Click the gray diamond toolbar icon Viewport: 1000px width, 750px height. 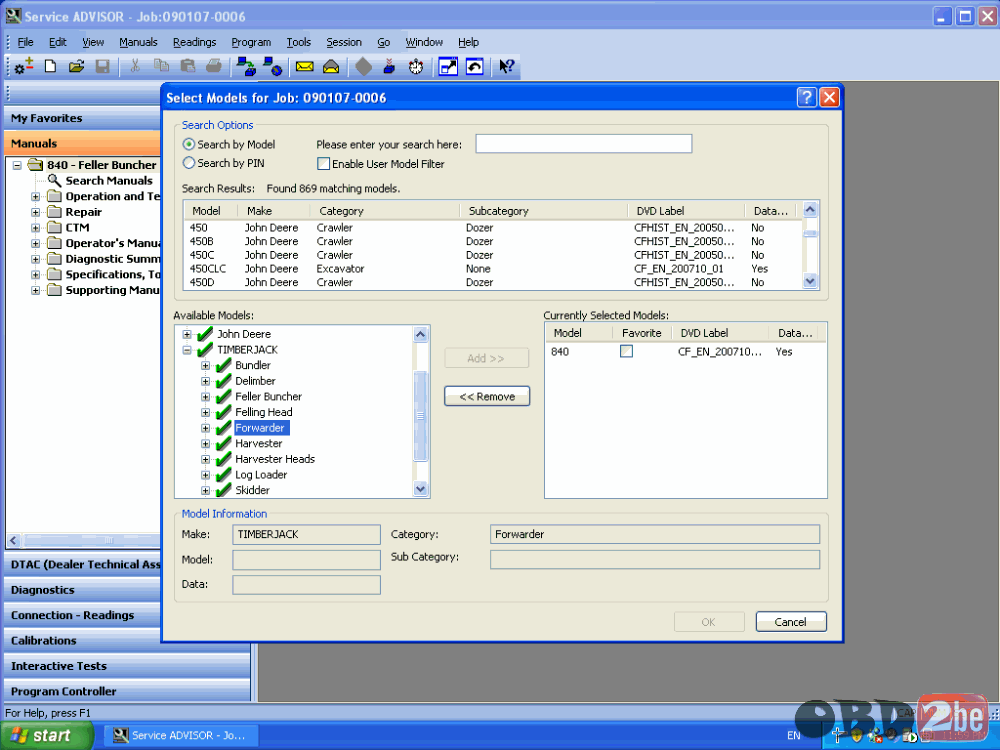[x=364, y=66]
